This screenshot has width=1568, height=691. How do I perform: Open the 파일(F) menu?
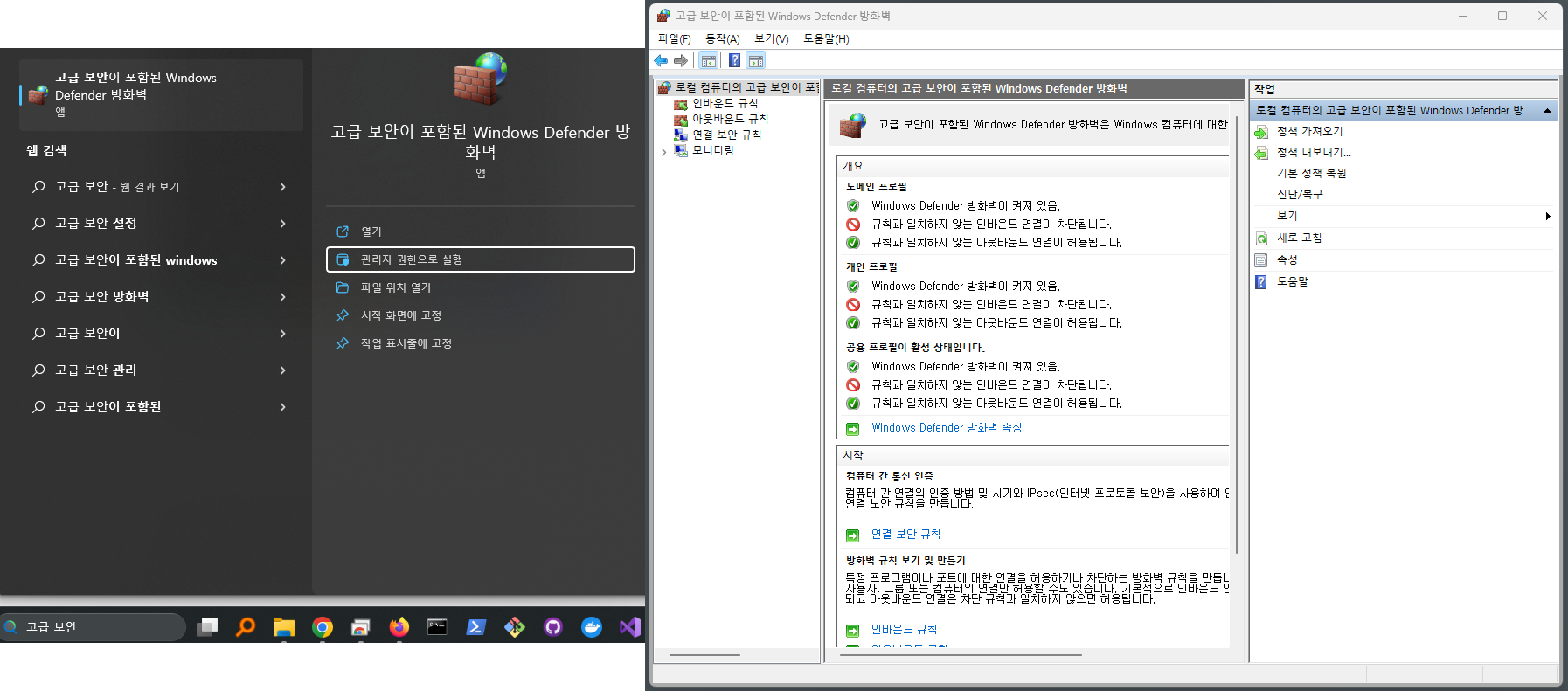(x=674, y=38)
